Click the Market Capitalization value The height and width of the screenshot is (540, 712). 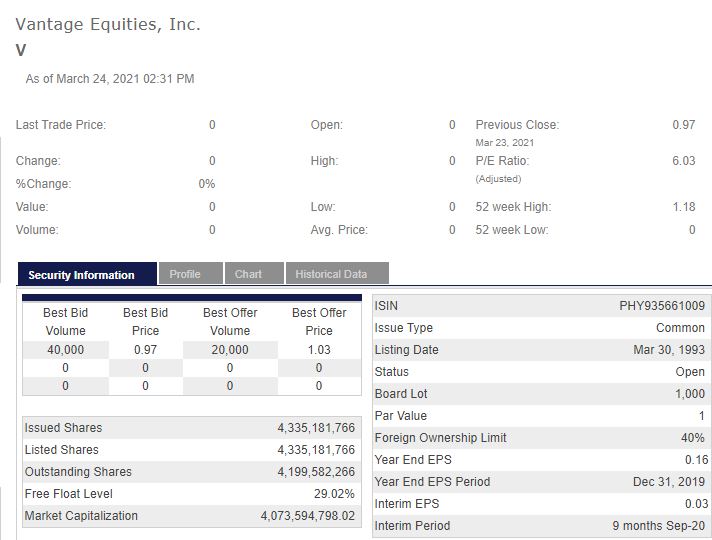tap(308, 515)
